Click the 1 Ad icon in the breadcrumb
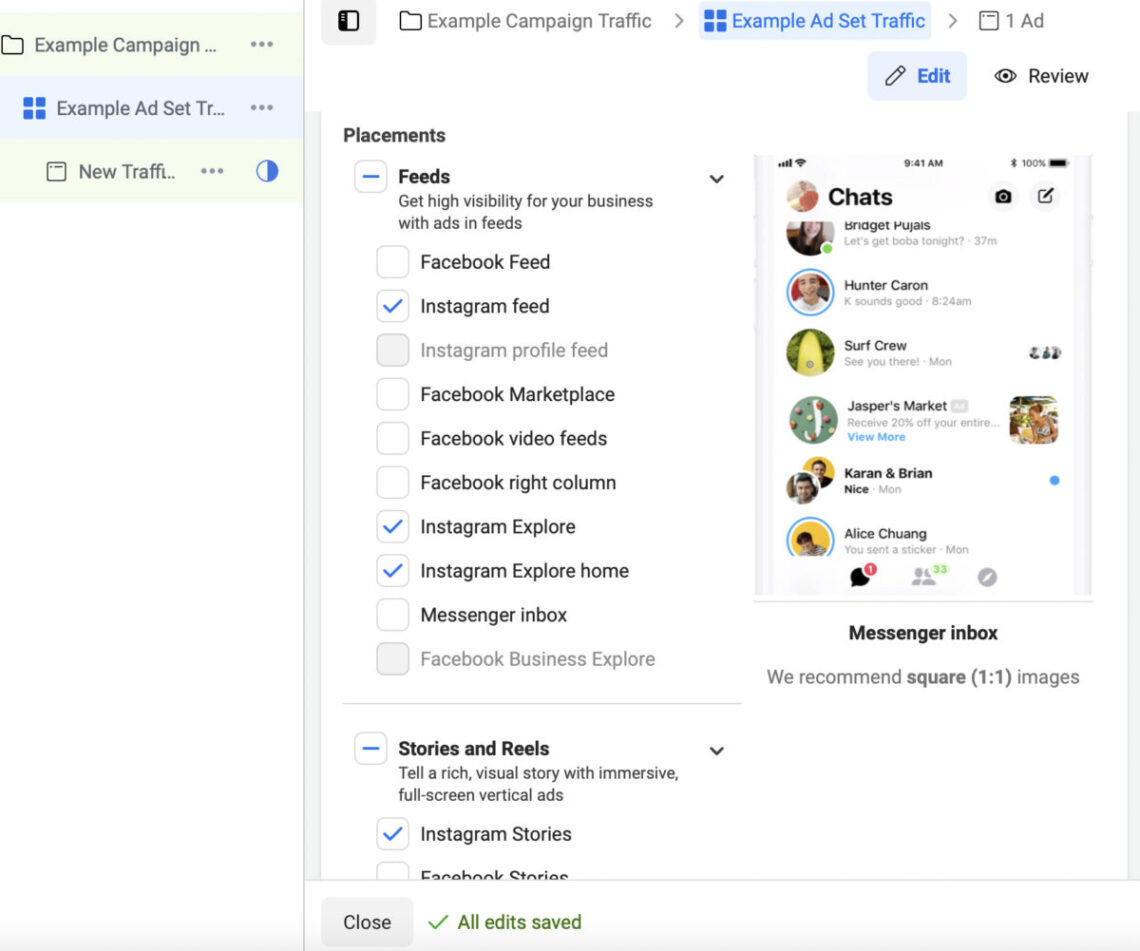This screenshot has width=1140, height=951. coord(988,21)
